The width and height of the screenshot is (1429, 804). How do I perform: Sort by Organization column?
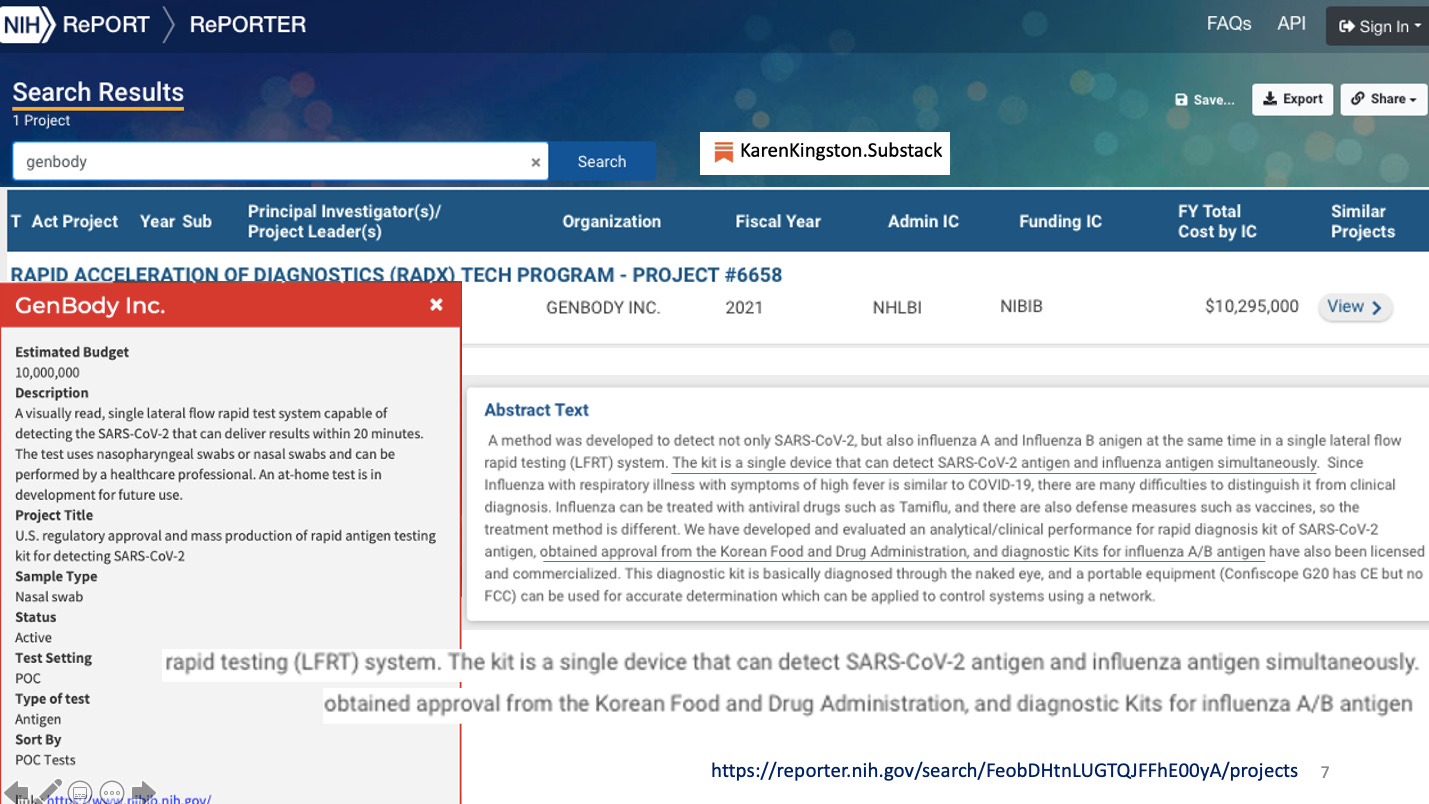pos(611,222)
